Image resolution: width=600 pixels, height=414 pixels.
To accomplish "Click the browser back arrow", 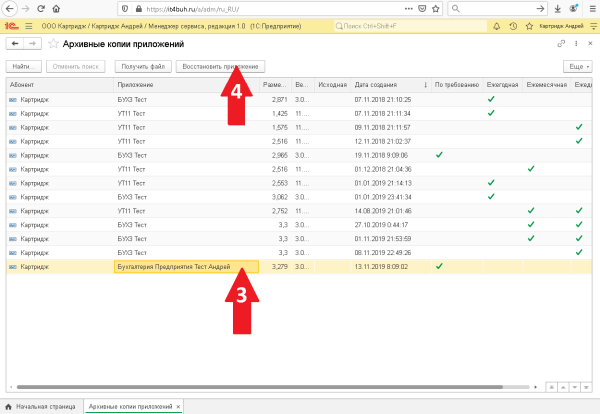I will tap(10, 8).
